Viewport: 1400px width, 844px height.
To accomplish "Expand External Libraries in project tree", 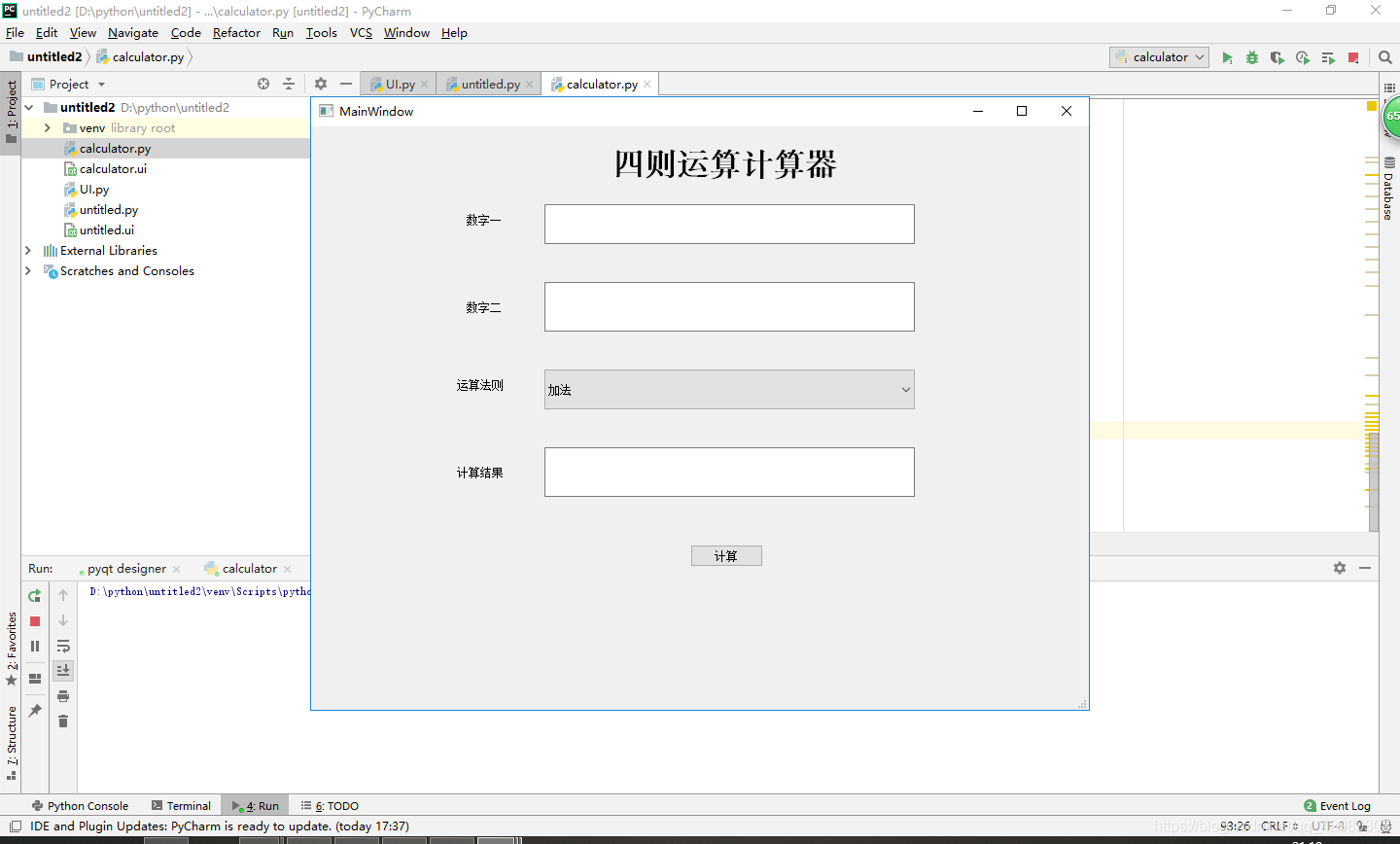I will point(27,250).
